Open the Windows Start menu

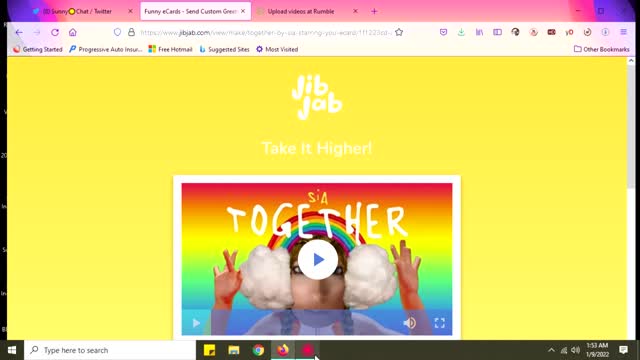pos(12,350)
